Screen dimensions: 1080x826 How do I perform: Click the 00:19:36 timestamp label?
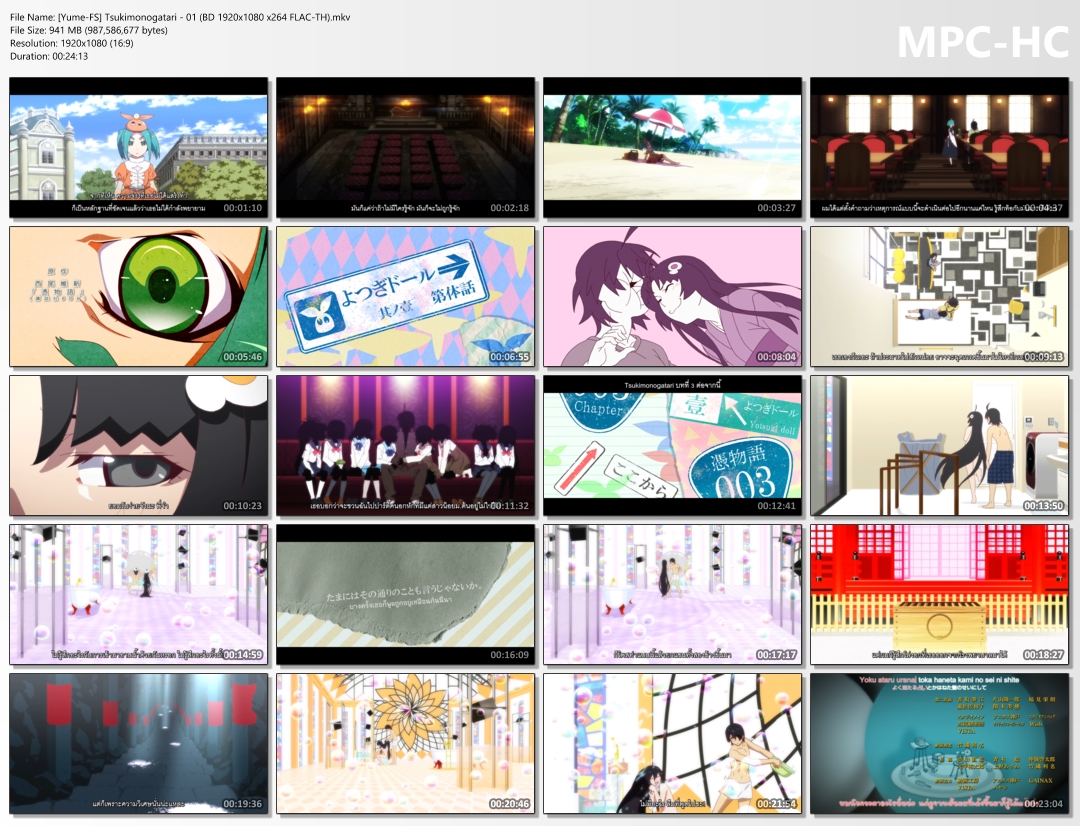click(x=242, y=804)
